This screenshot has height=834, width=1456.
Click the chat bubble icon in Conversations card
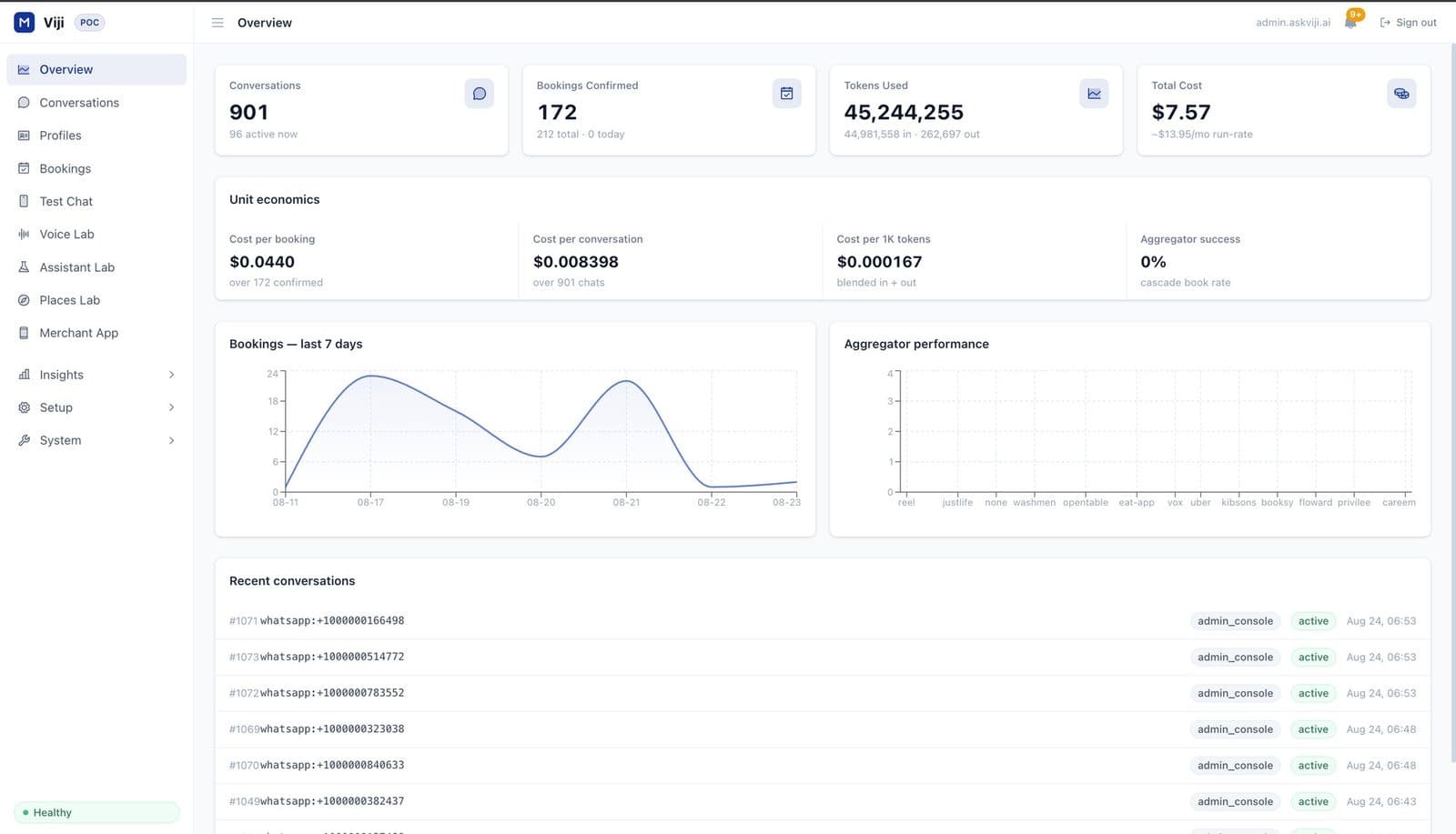point(480,94)
